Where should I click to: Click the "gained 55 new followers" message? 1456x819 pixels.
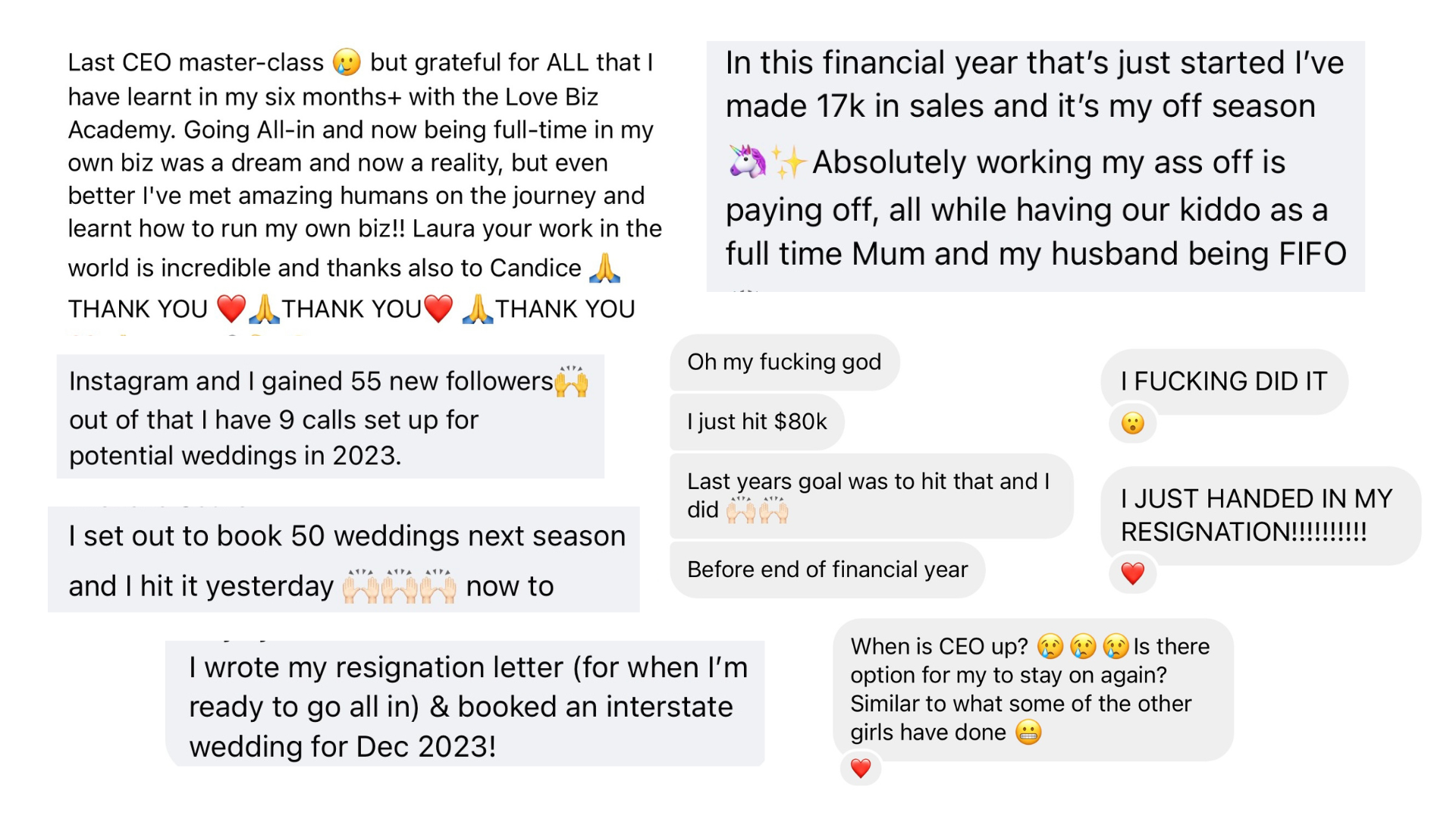tap(330, 417)
